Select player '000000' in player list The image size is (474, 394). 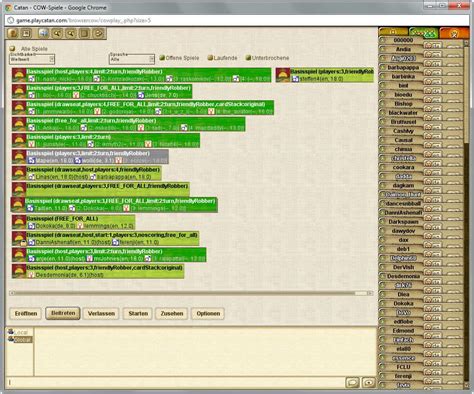click(403, 40)
